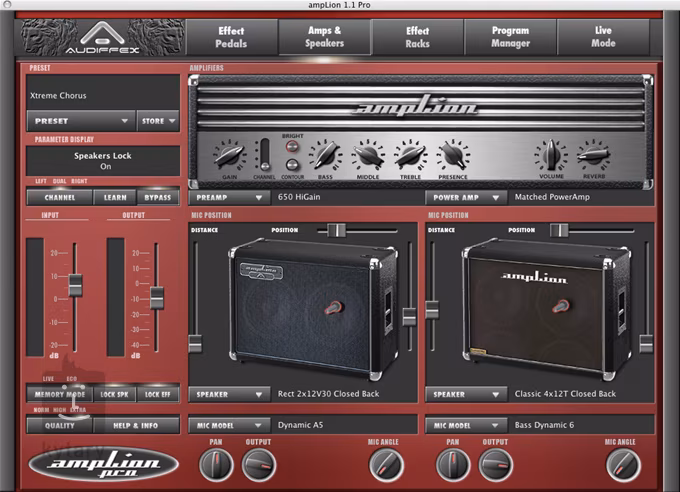Expand the Preset dropdown menu
Viewport: 680px width, 492px height.
pos(80,121)
